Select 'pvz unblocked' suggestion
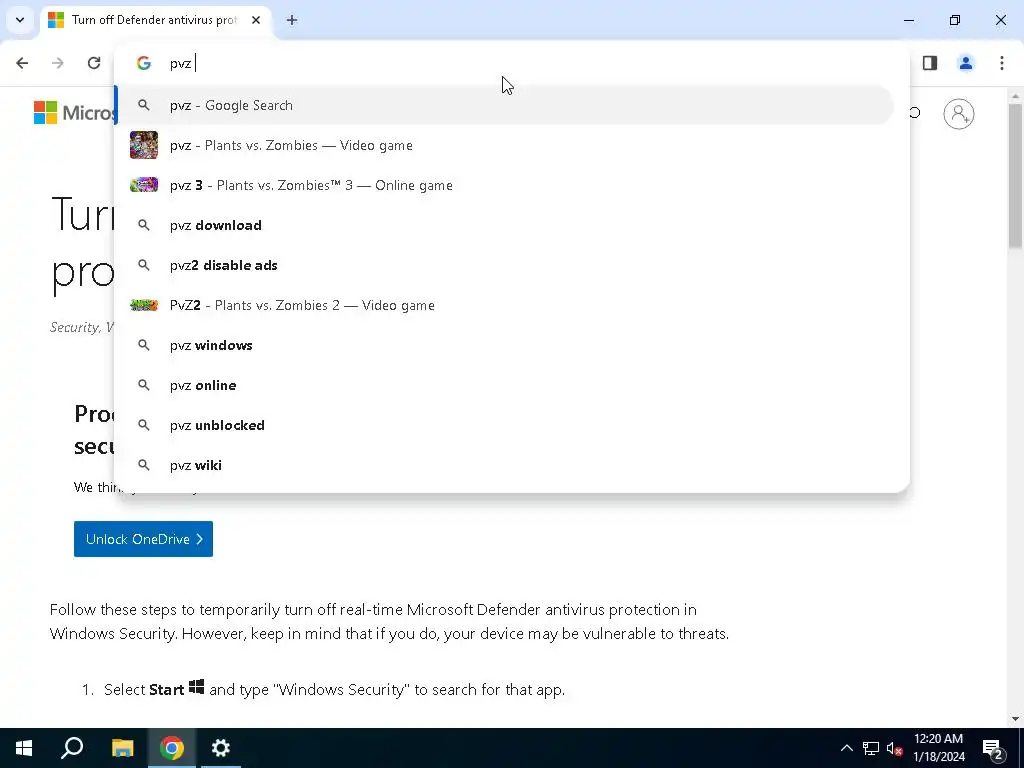Viewport: 1024px width, 768px height. point(504,425)
